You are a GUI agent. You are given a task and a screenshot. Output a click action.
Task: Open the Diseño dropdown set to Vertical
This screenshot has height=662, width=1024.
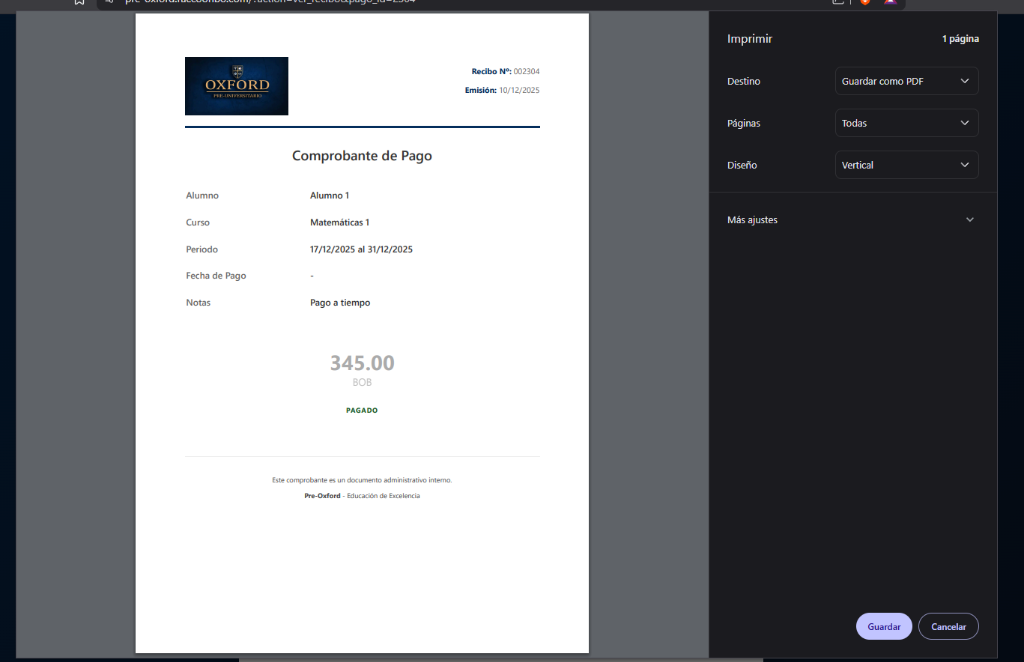906,165
